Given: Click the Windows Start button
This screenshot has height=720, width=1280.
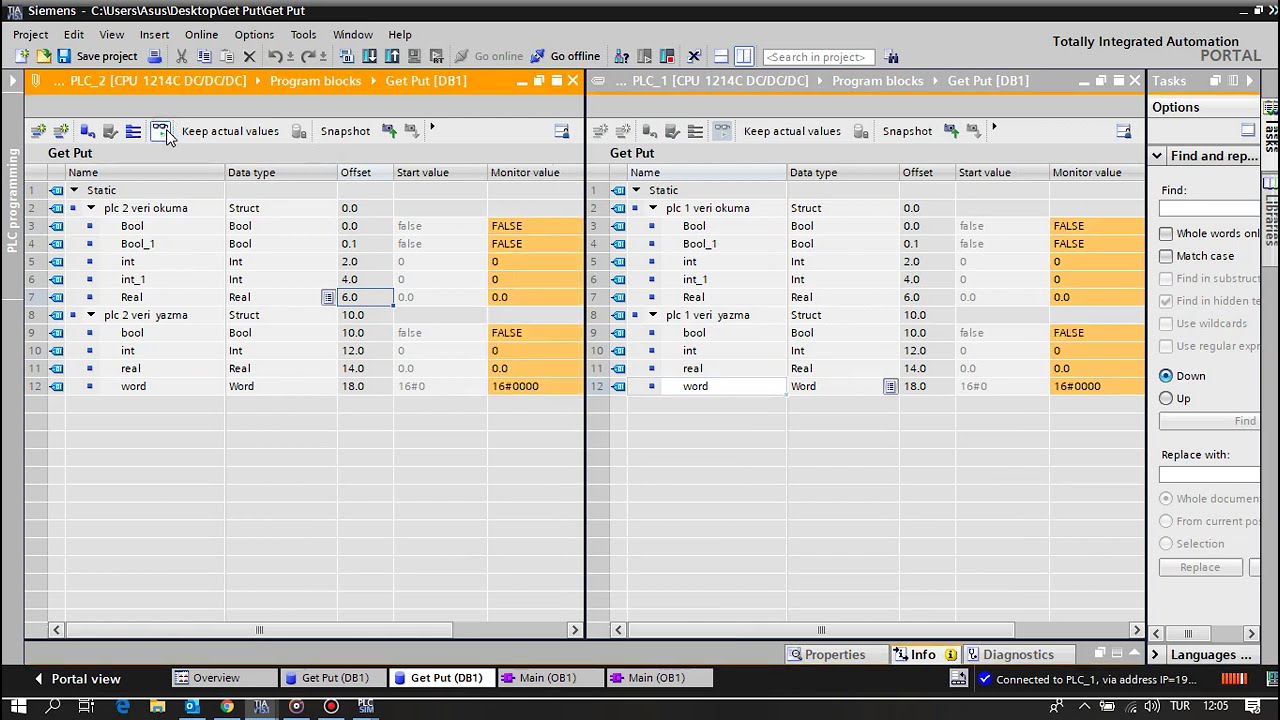Looking at the screenshot, I should [x=18, y=707].
